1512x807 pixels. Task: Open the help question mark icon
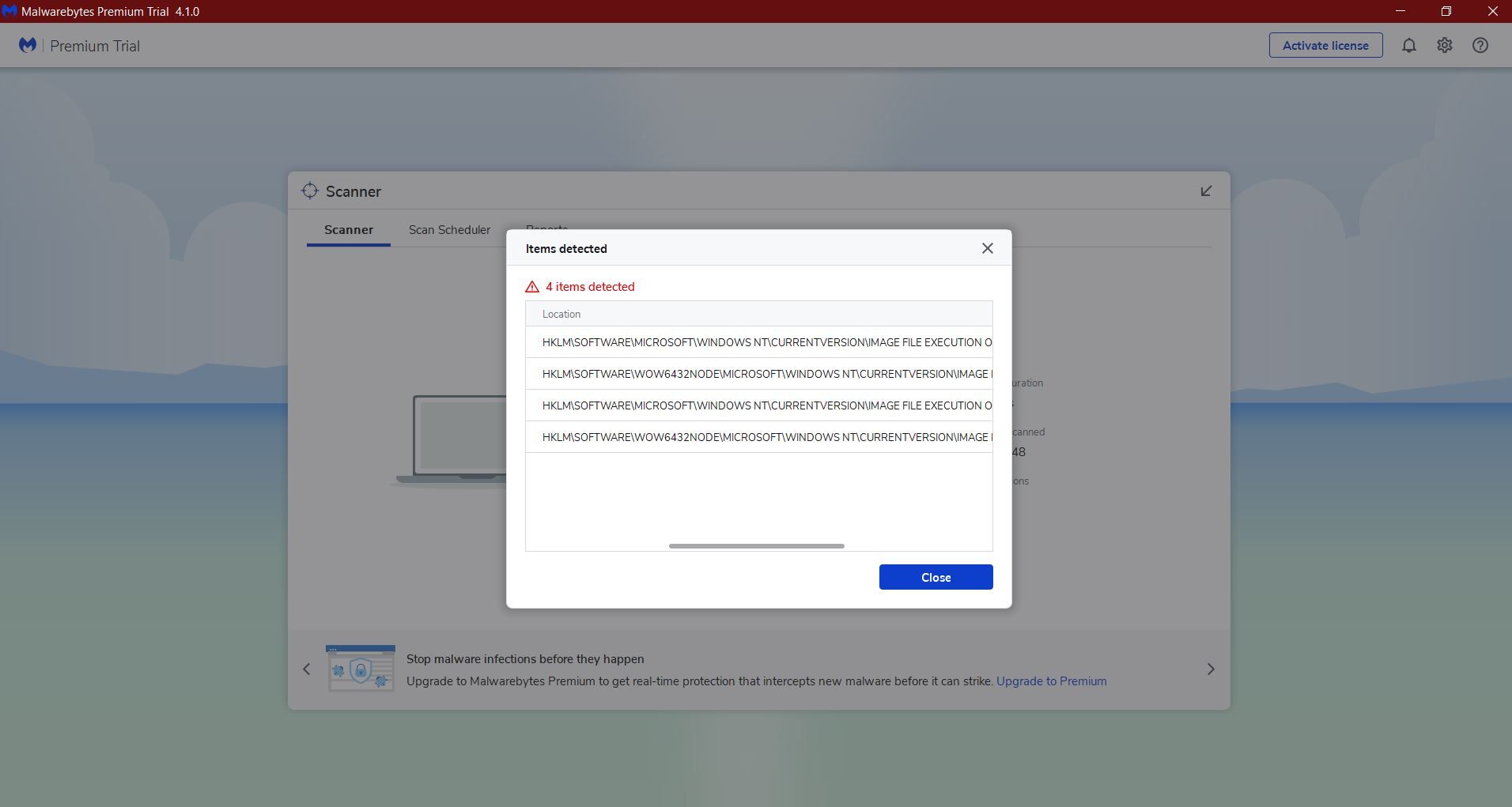pyautogui.click(x=1480, y=46)
